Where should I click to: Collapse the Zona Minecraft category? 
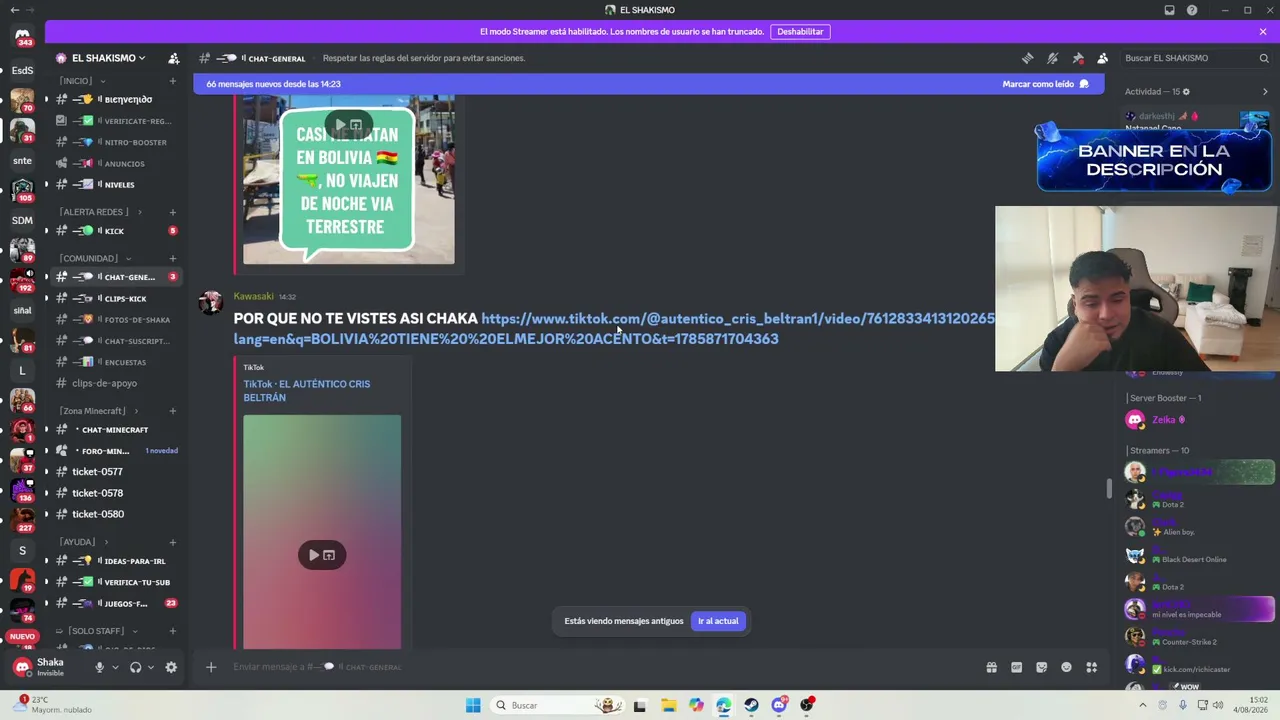(x=98, y=411)
